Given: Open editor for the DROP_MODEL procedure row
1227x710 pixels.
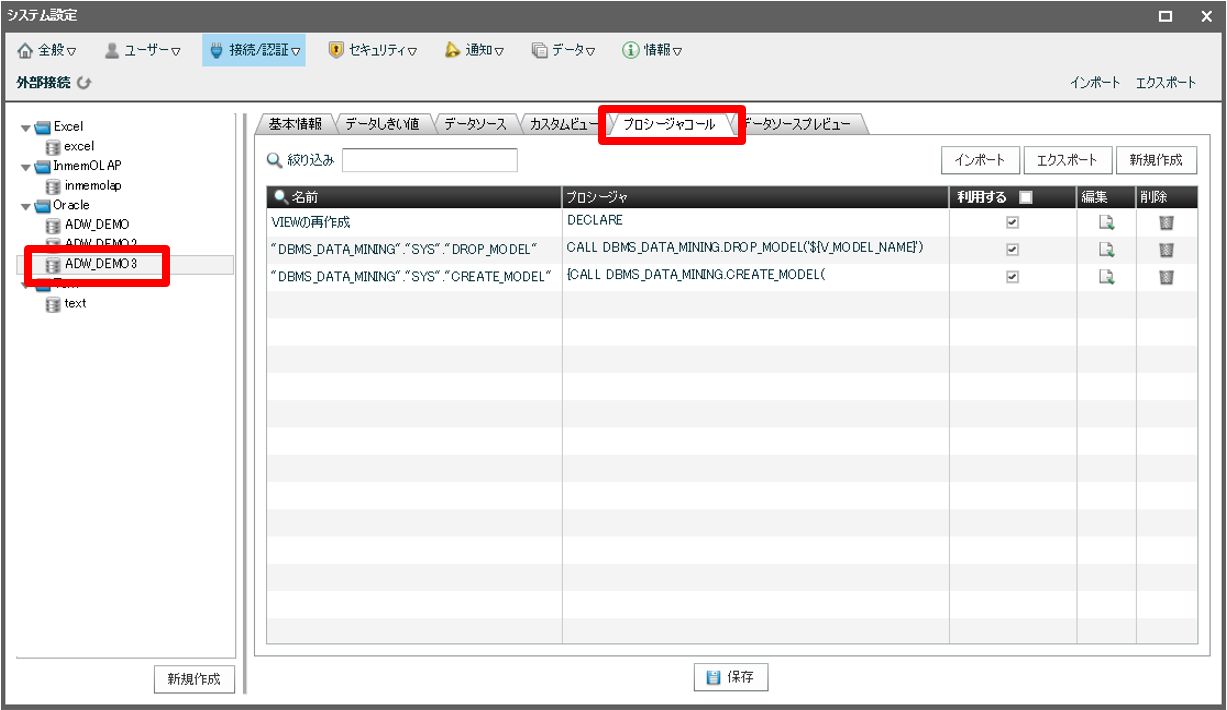Looking at the screenshot, I should click(x=1106, y=250).
